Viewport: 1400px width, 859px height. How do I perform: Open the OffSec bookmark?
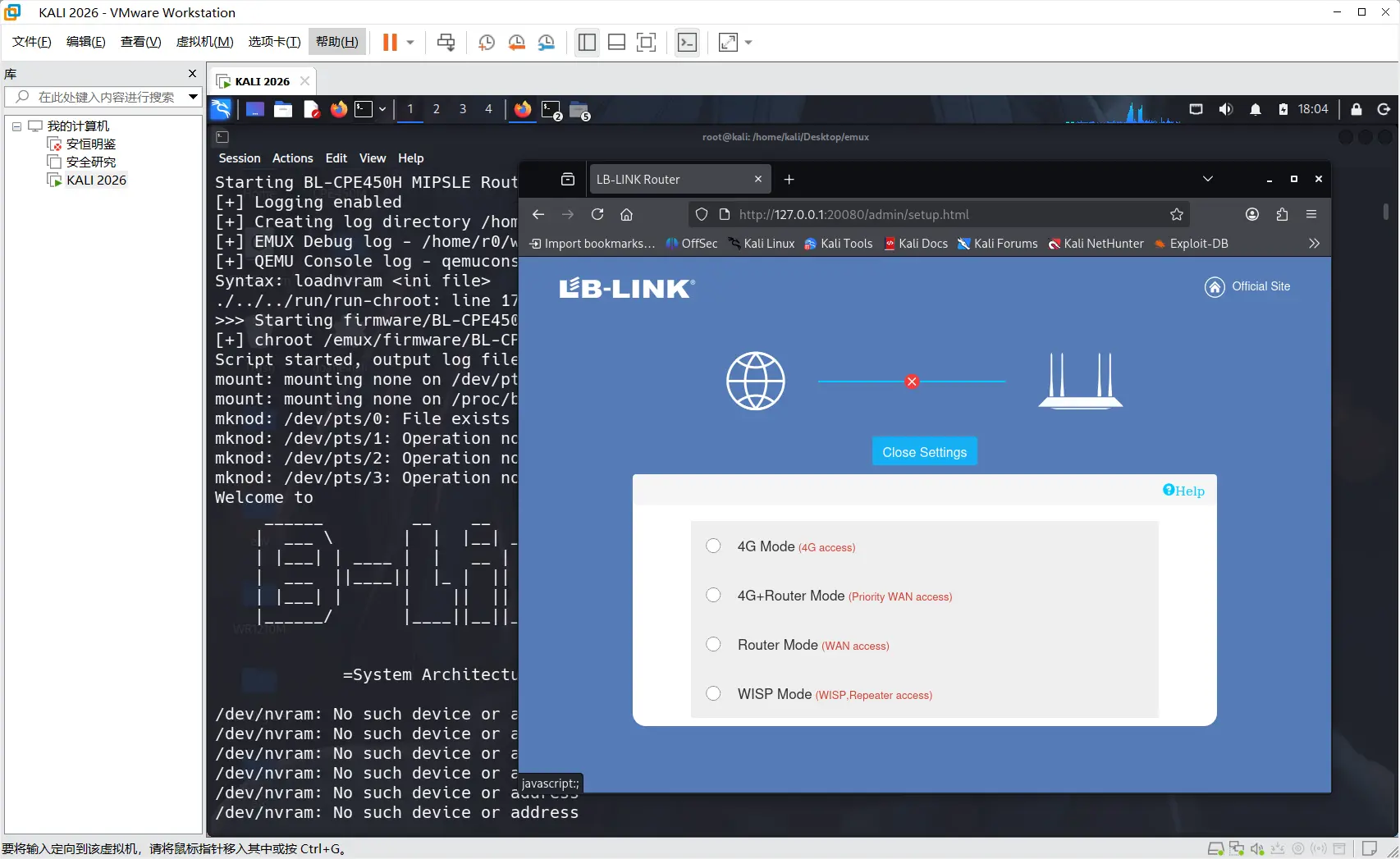click(x=692, y=244)
